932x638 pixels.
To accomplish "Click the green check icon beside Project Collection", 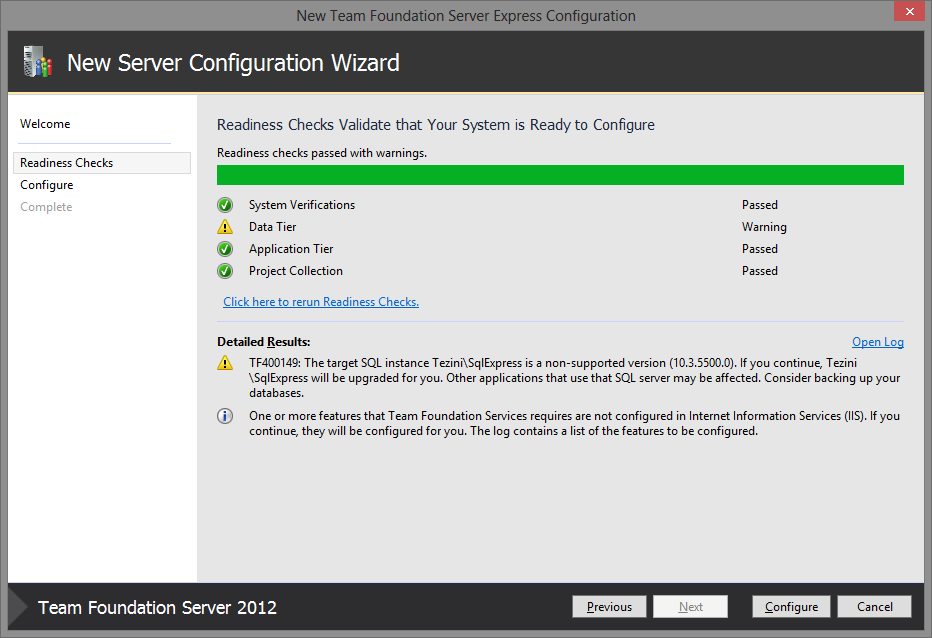I will coord(224,270).
